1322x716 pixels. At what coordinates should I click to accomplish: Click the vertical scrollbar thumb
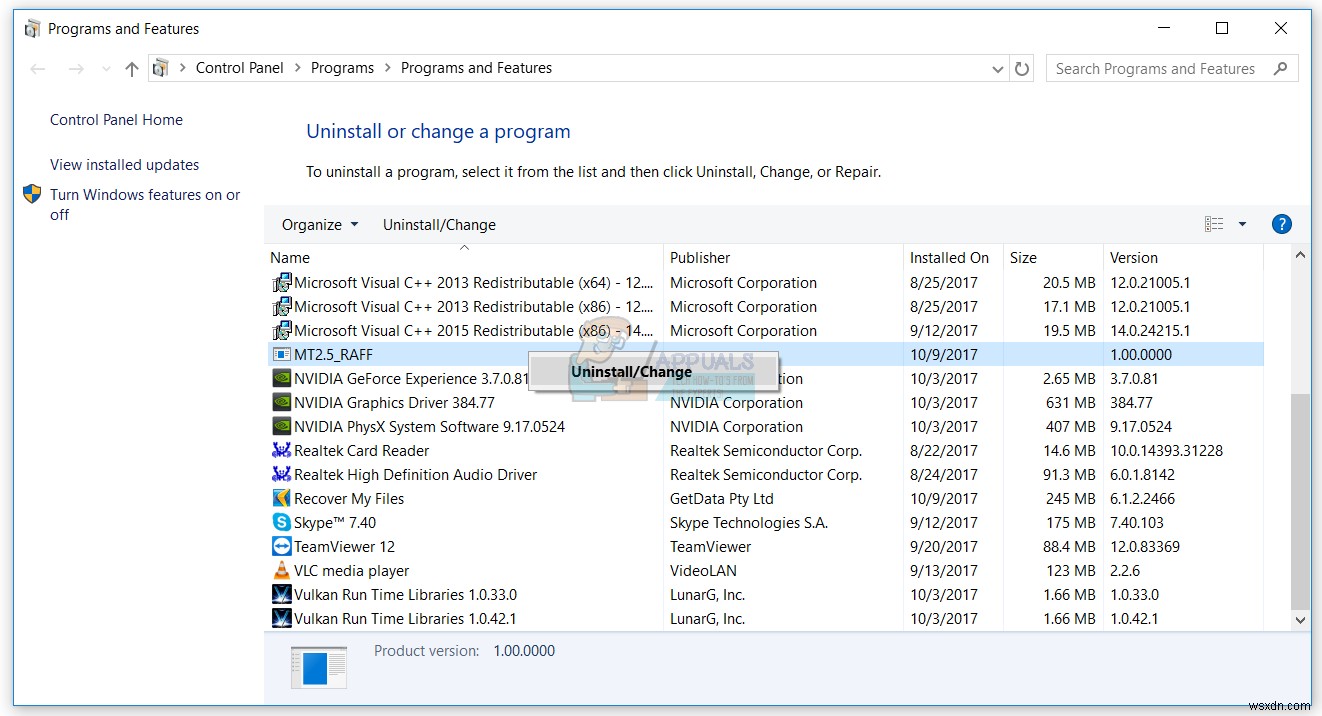[1300, 500]
